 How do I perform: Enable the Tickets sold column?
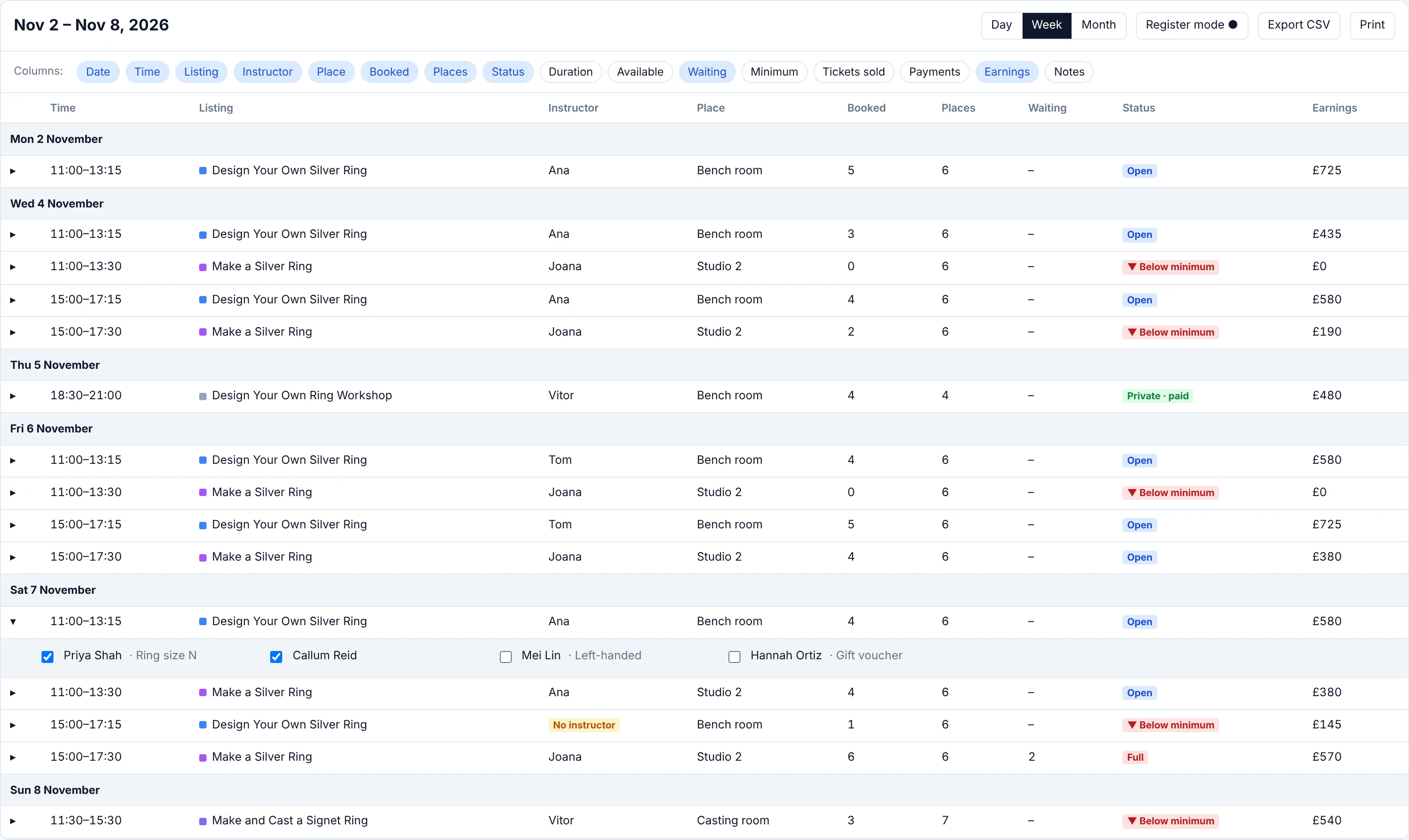coord(853,72)
